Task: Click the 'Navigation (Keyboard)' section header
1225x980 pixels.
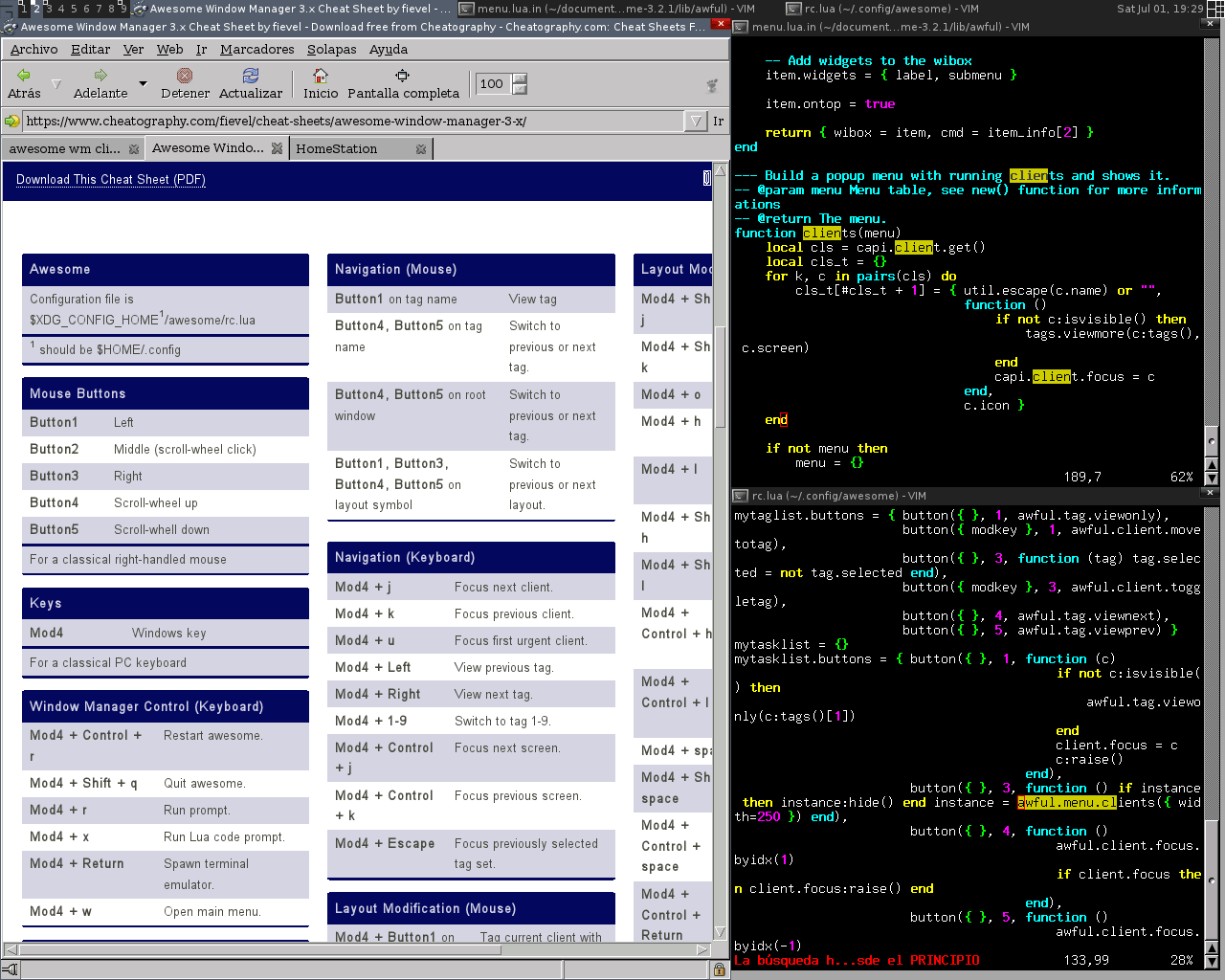Action: 471,558
